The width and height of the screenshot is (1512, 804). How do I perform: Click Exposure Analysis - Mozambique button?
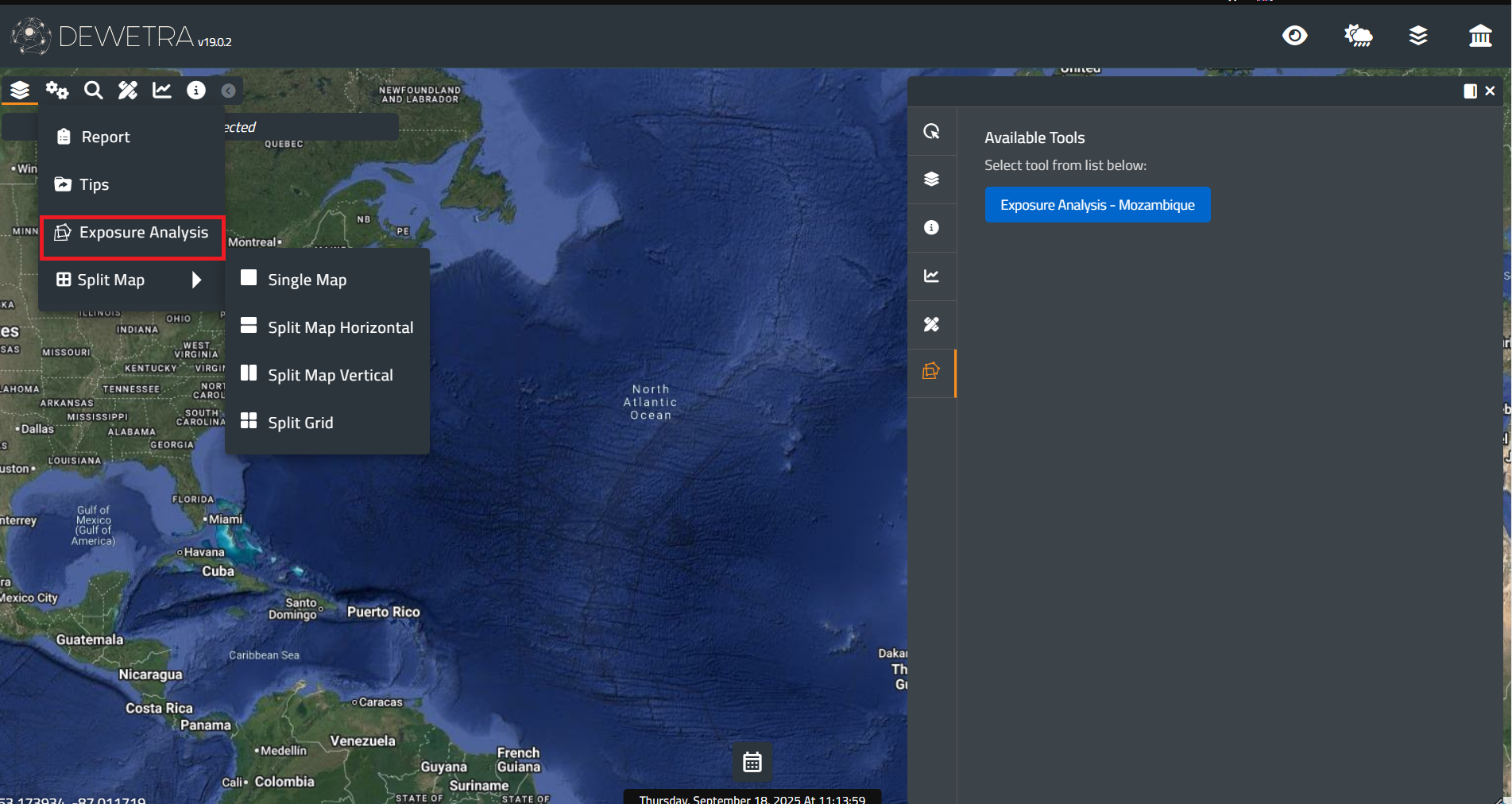tap(1096, 205)
